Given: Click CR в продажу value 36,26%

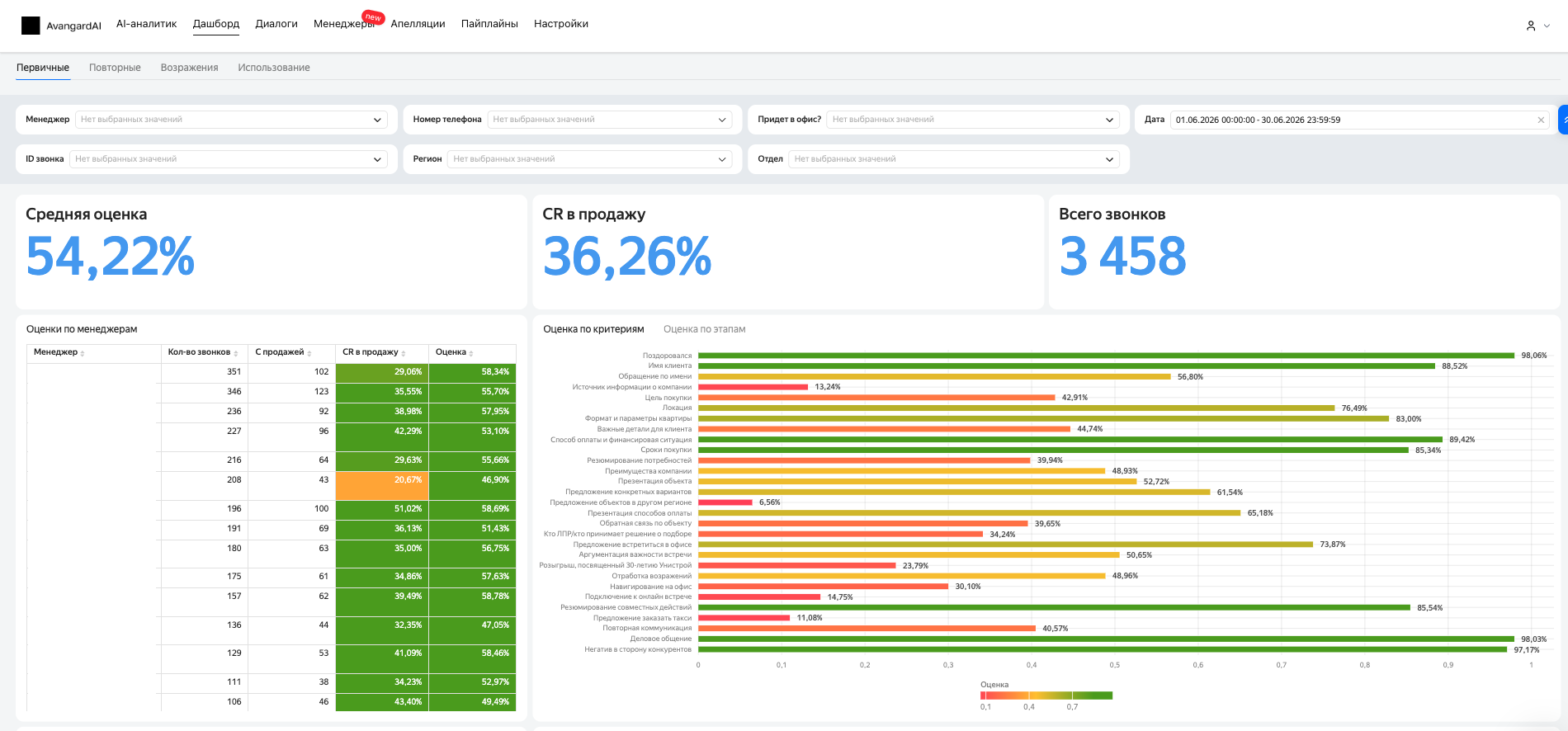Looking at the screenshot, I should click(627, 257).
